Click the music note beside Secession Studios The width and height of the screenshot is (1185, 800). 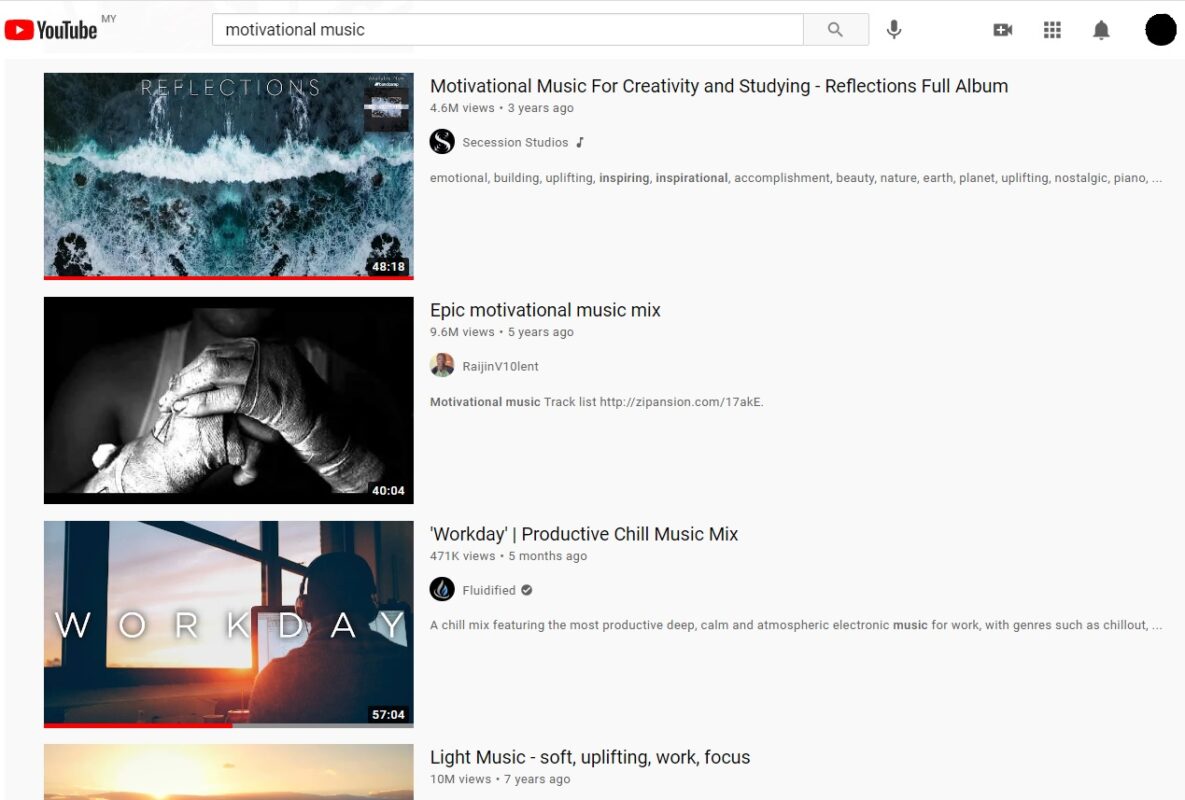click(580, 142)
